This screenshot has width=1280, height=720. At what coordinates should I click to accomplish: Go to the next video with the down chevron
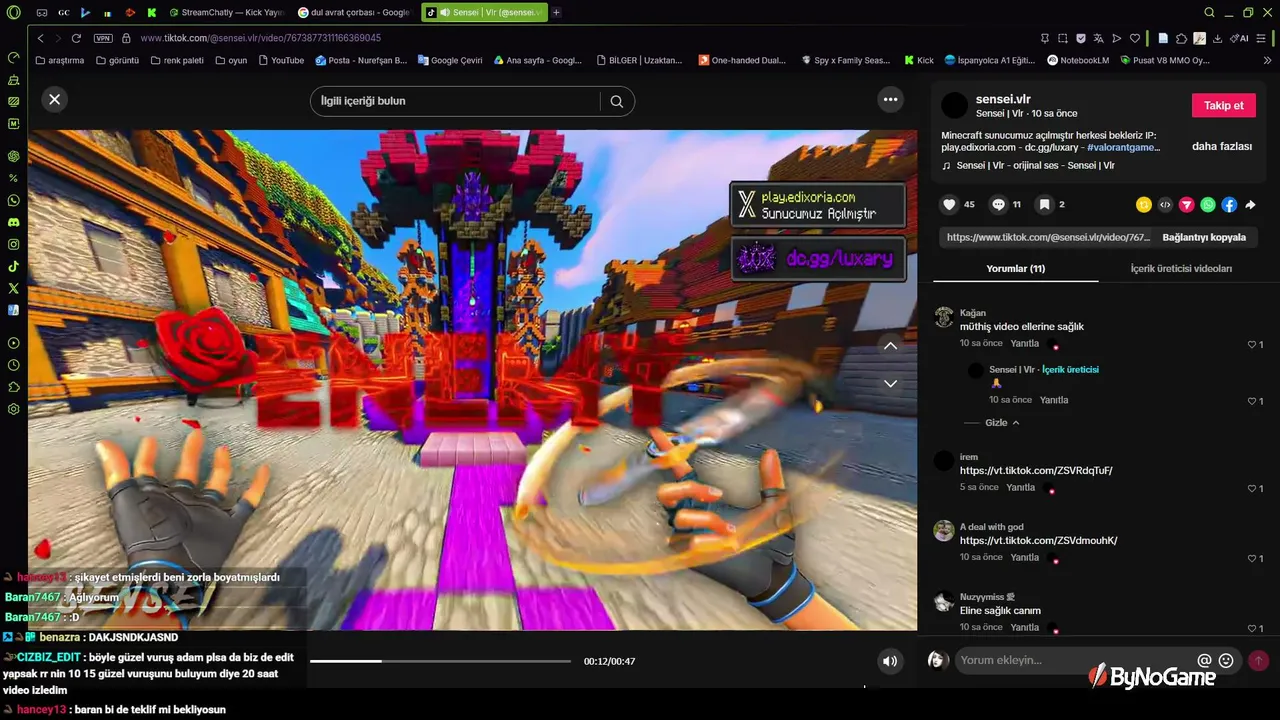pos(890,383)
